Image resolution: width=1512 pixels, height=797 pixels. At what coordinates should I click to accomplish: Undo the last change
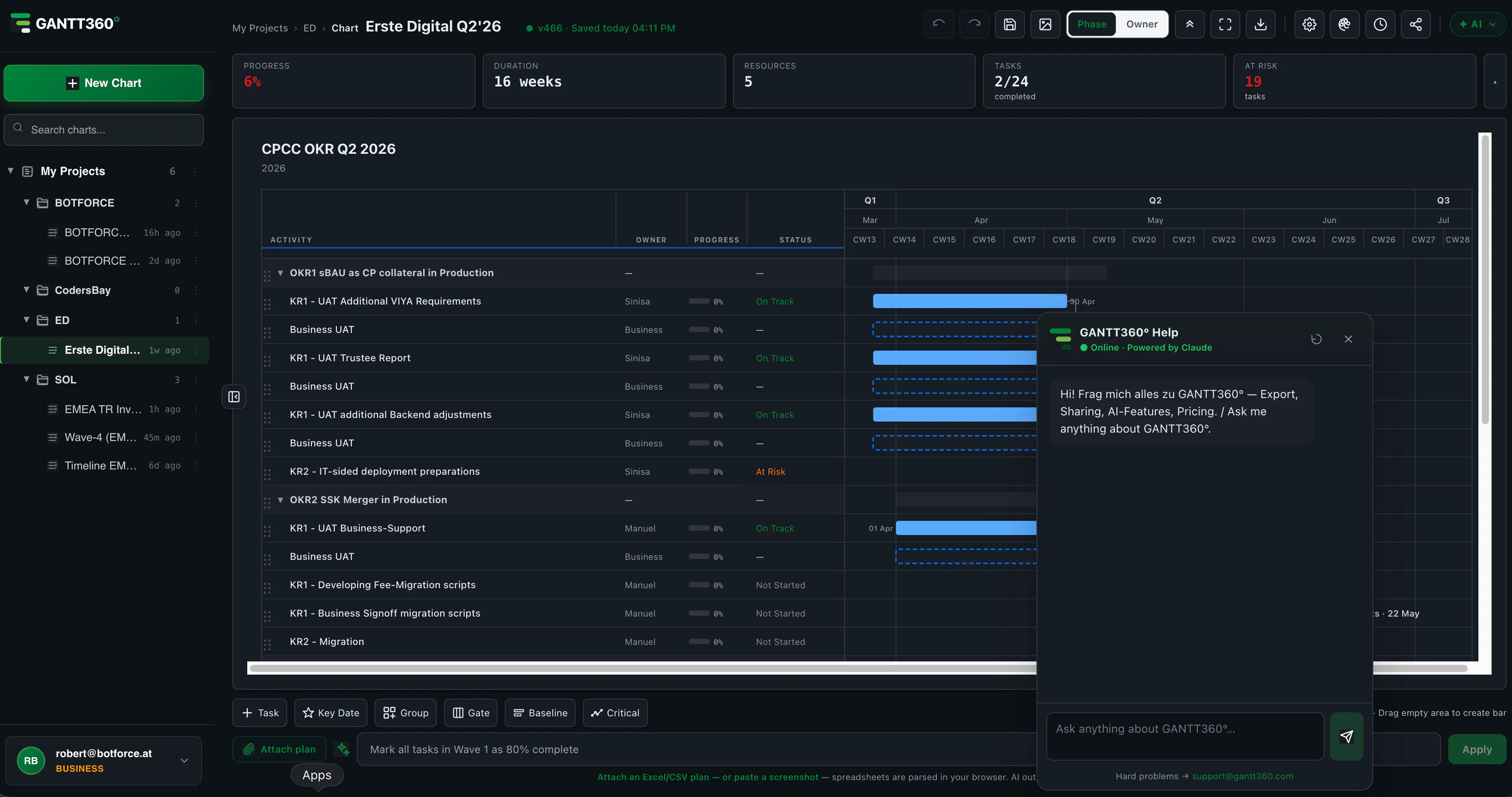[939, 24]
